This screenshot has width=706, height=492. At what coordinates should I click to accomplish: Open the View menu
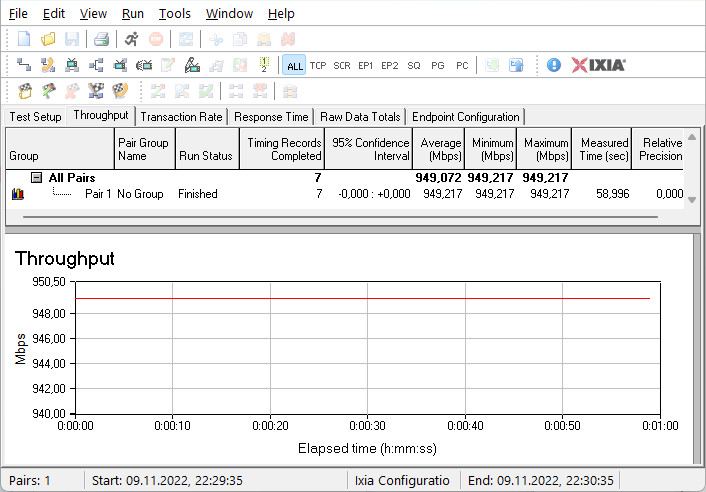93,14
